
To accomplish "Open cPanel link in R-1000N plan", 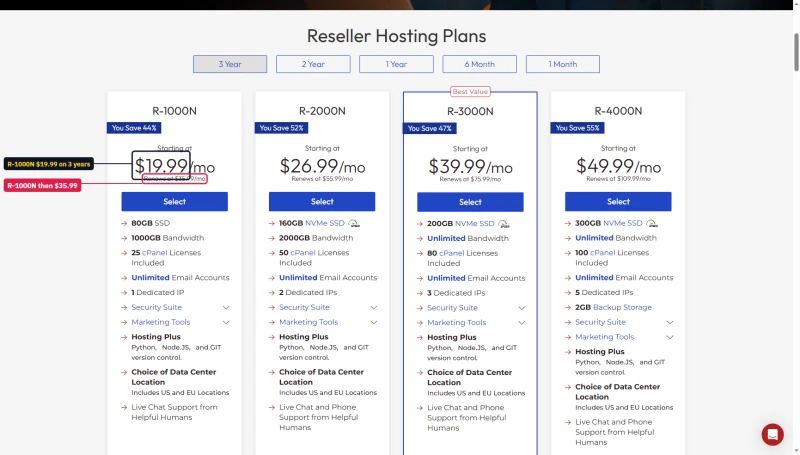I will pyautogui.click(x=155, y=252).
